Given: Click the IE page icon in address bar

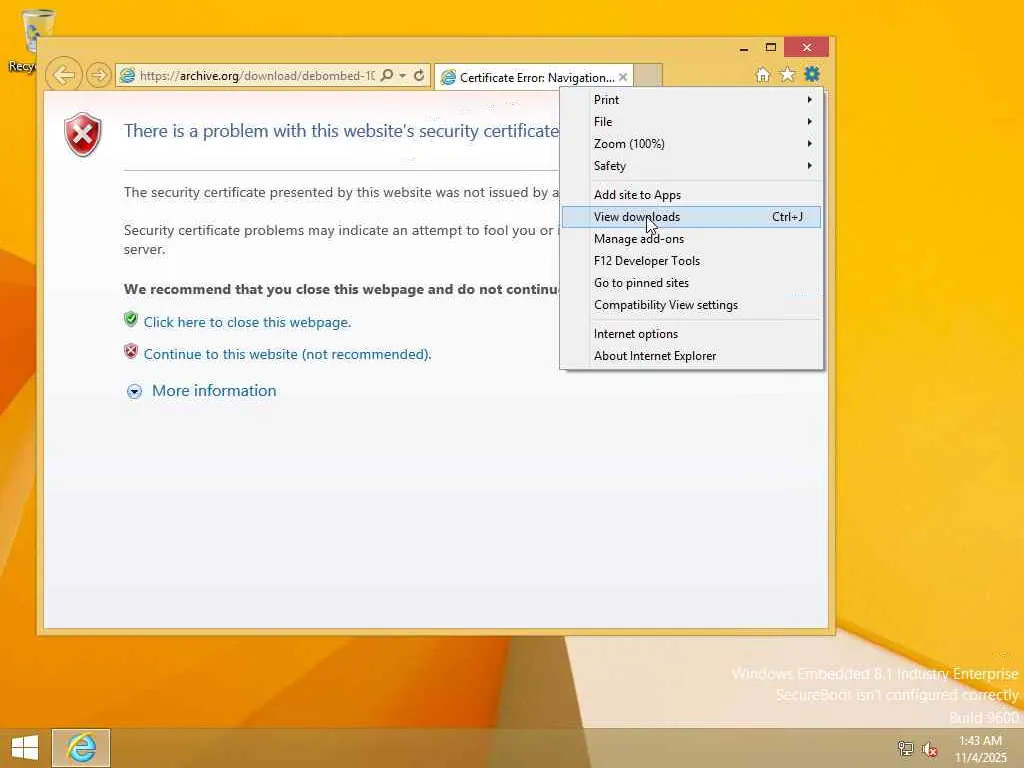Looking at the screenshot, I should click(127, 76).
